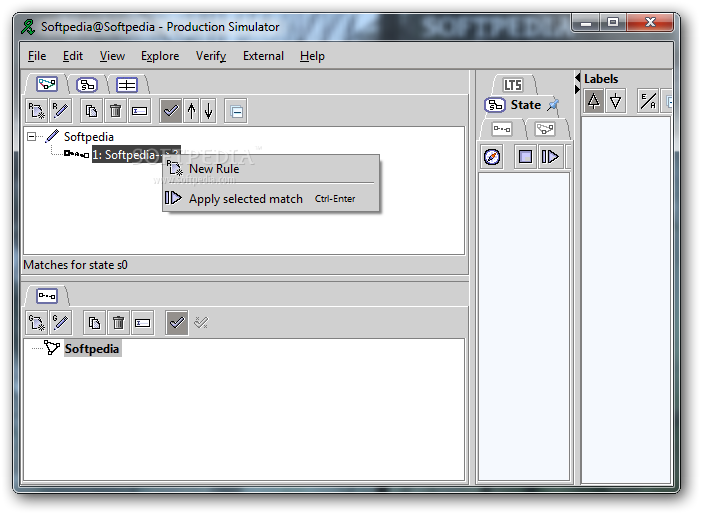Close the Production Simulator window
Image resolution: width=701 pixels, height=514 pixels.
tap(650, 22)
